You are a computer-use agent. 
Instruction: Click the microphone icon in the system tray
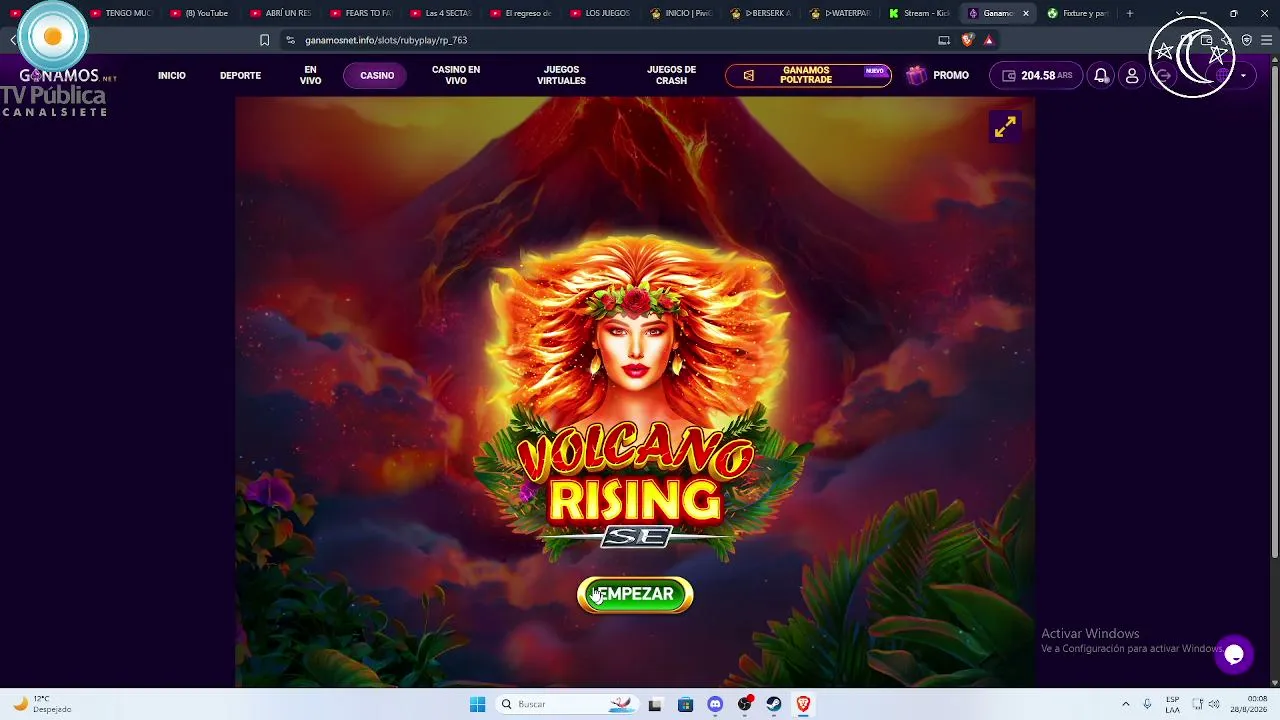click(1147, 704)
